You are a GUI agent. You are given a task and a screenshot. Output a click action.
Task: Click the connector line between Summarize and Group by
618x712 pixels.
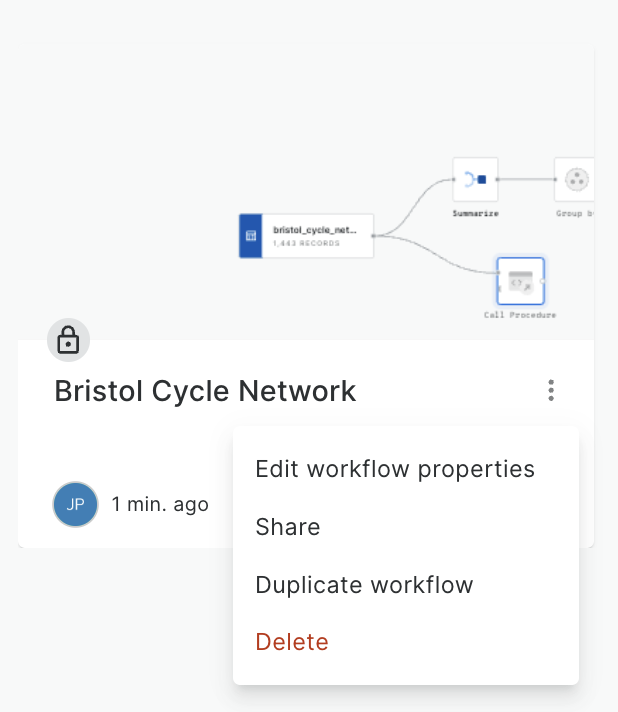[526, 180]
